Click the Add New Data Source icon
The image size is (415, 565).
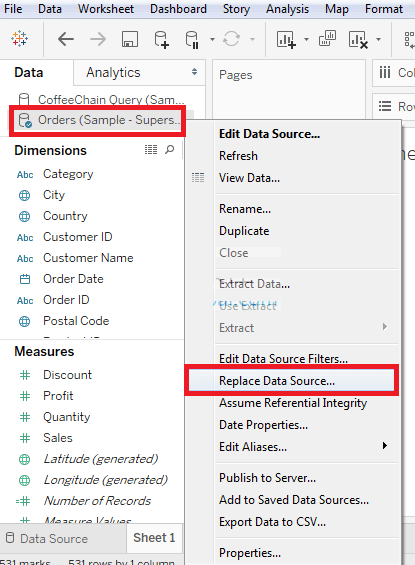[x=161, y=39]
